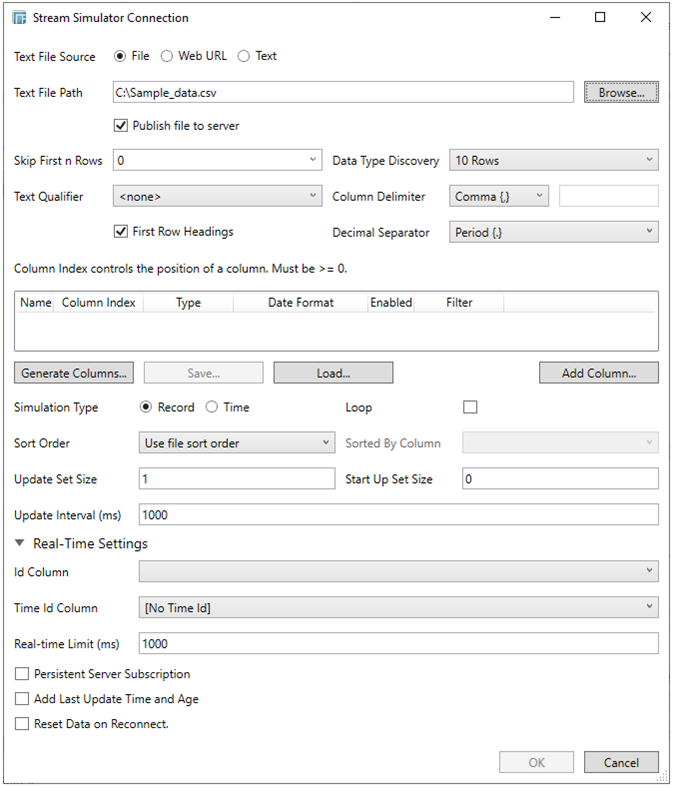
Task: Open the Decimal Separator dropdown
Action: 554,232
